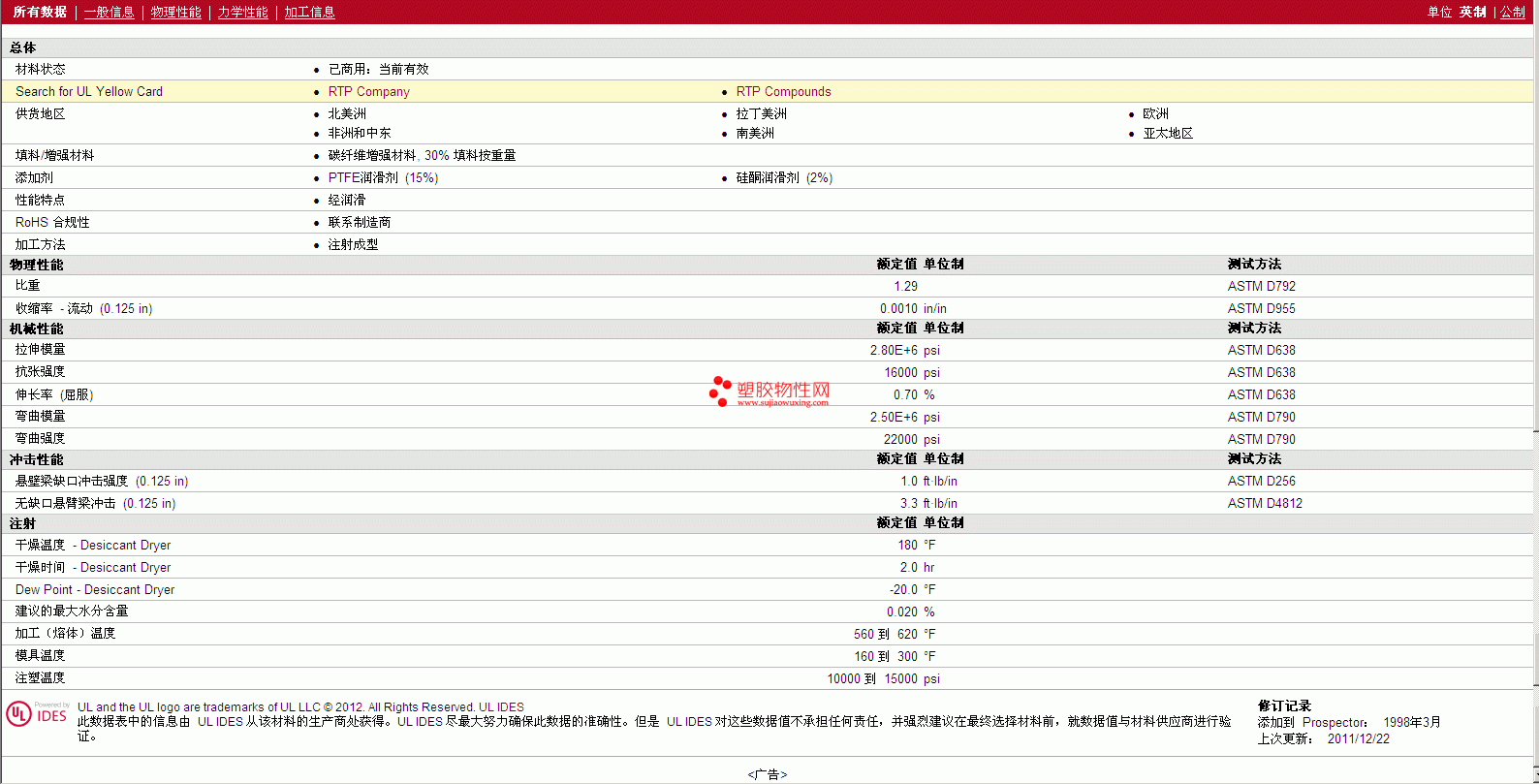Click the ASTM D792 test method
The width and height of the screenshot is (1539, 784).
click(1261, 286)
